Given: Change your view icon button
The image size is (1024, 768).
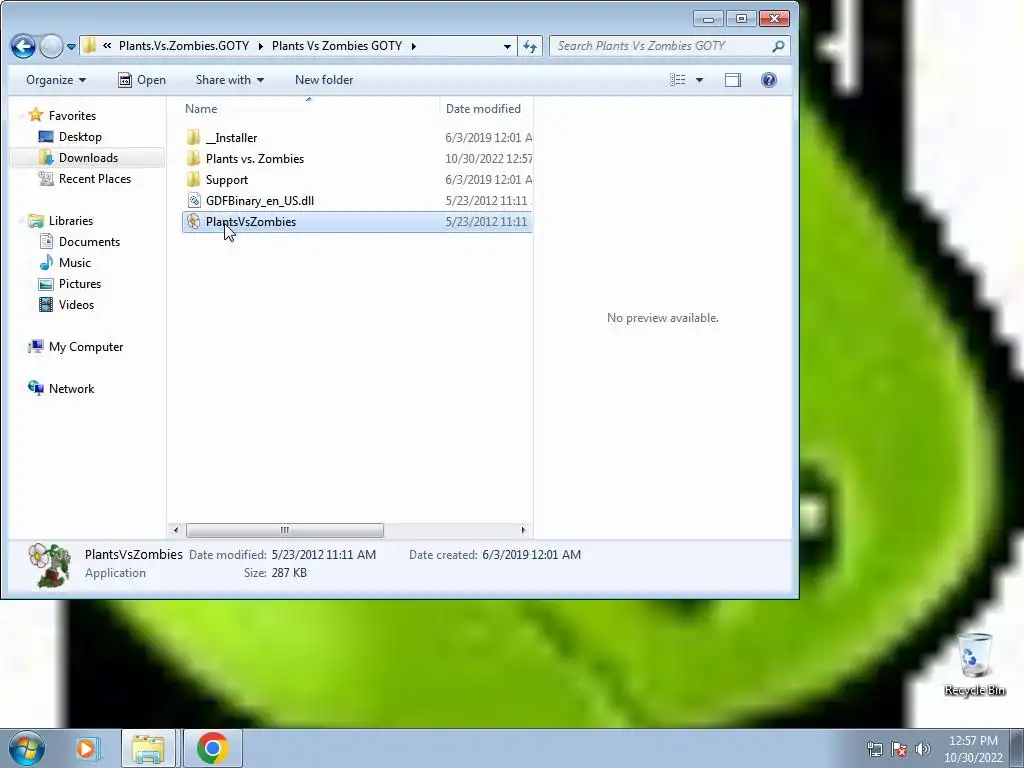Looking at the screenshot, I should tap(678, 80).
